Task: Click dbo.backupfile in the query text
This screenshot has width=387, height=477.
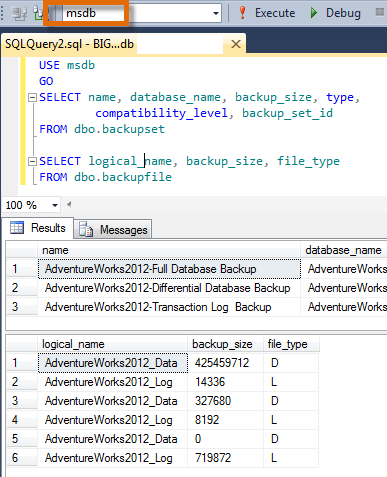Action: pos(123,177)
